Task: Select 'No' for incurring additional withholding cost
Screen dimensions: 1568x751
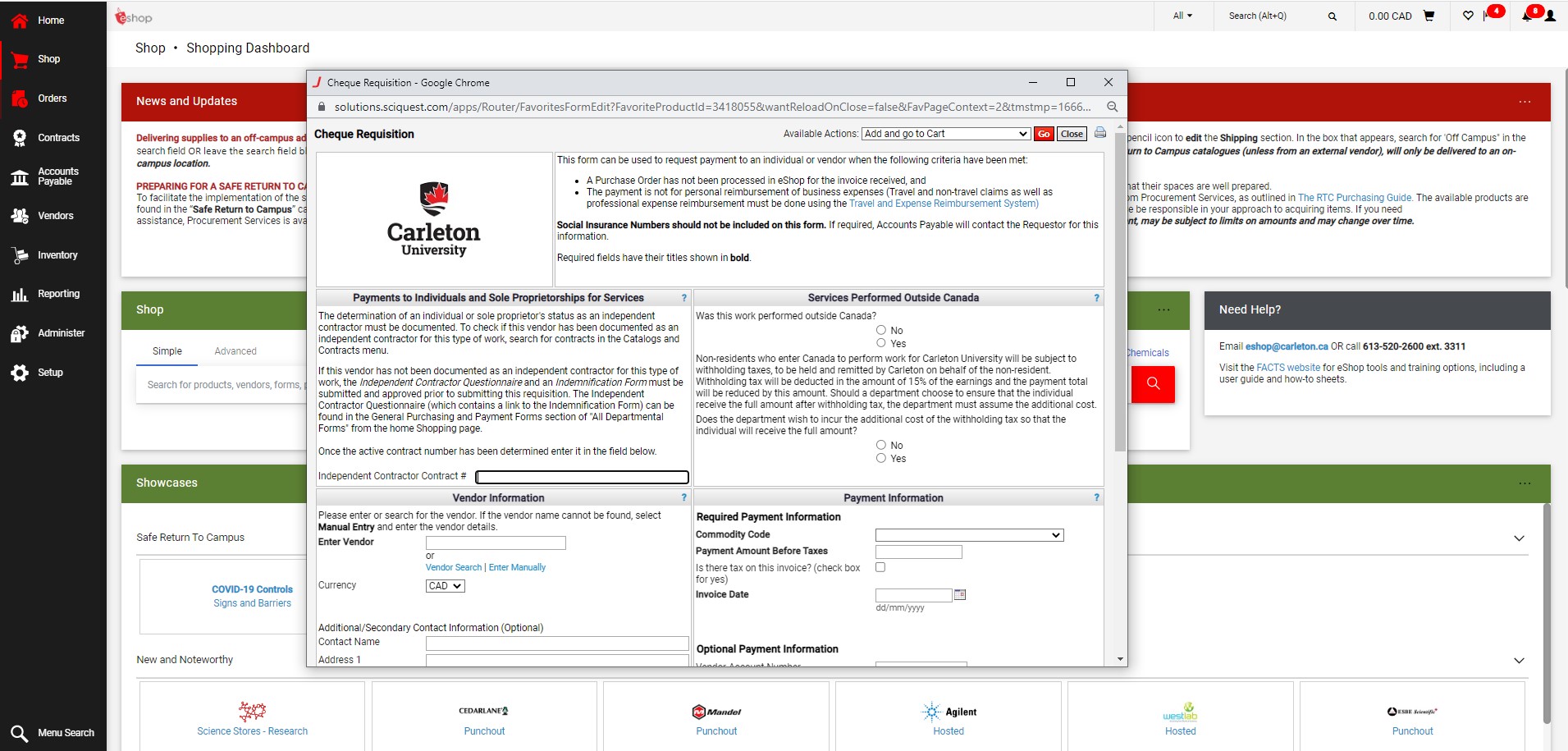Action: pyautogui.click(x=881, y=445)
